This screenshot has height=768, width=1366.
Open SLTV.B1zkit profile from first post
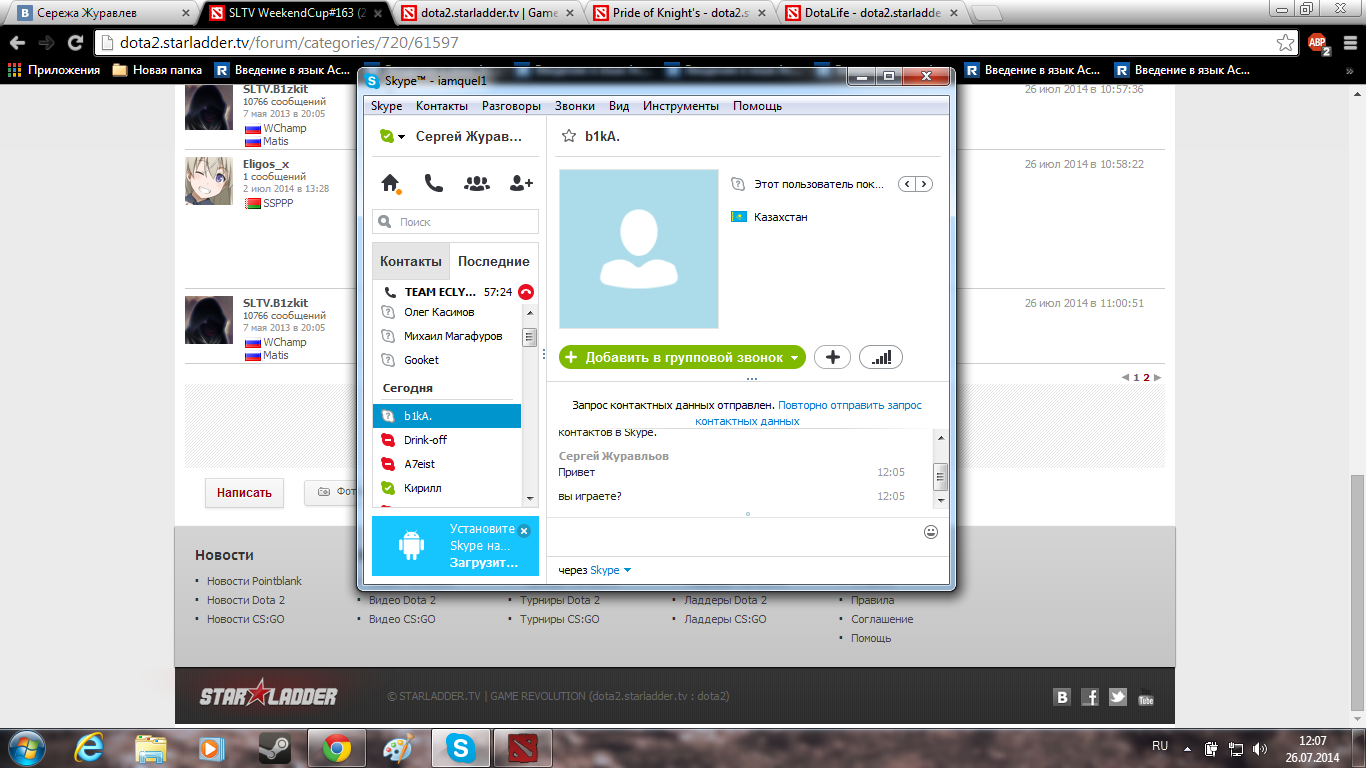click(x=275, y=89)
